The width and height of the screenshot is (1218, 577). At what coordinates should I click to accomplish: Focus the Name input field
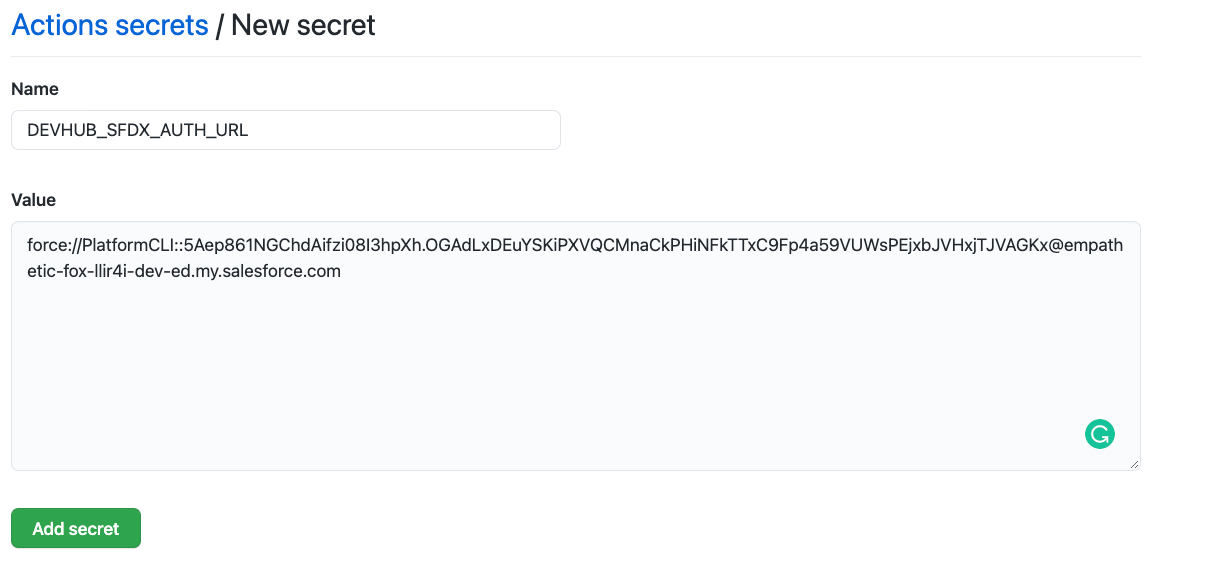click(286, 130)
